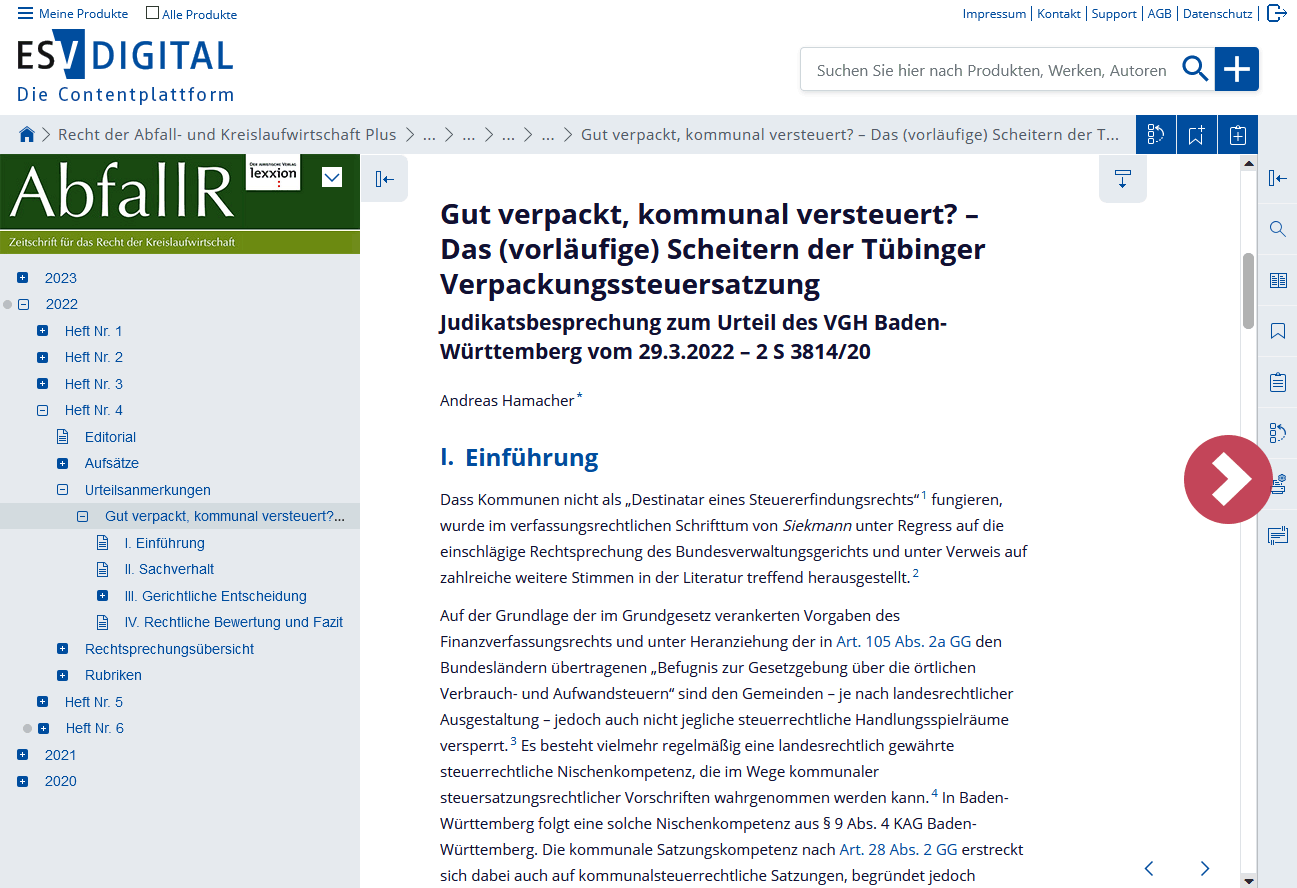Open the search magnifier in the search bar

[x=1196, y=69]
